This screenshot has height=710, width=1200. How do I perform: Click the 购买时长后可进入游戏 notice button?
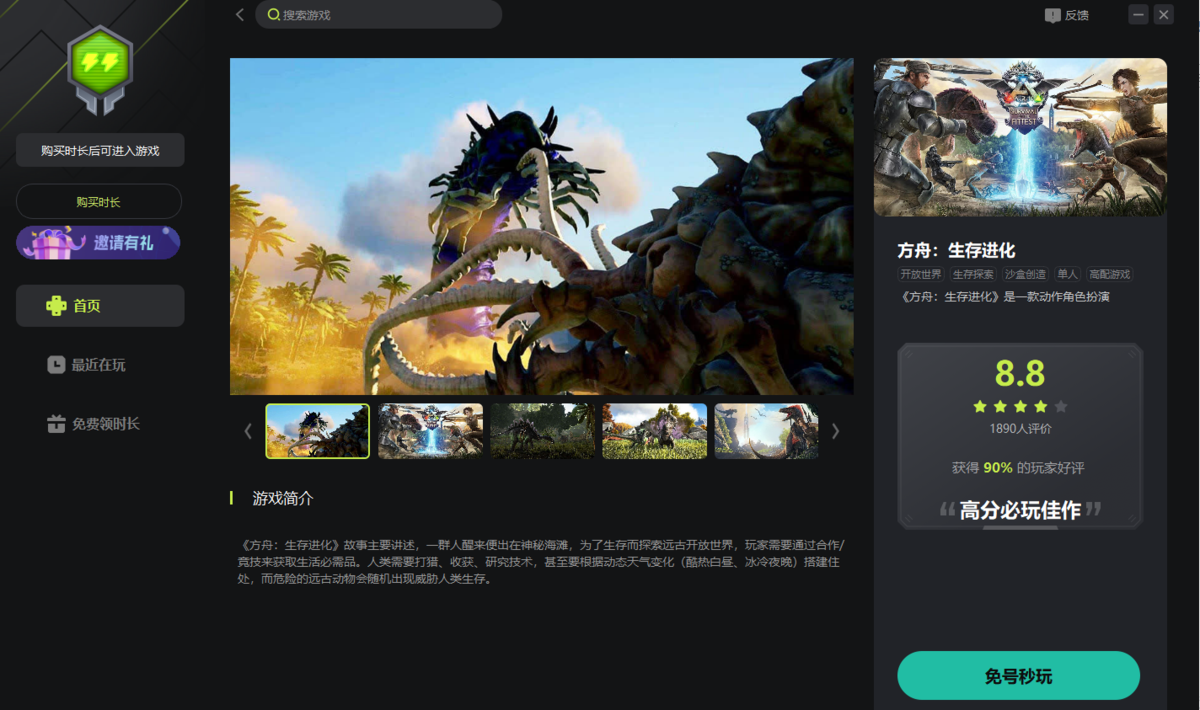pos(99,150)
